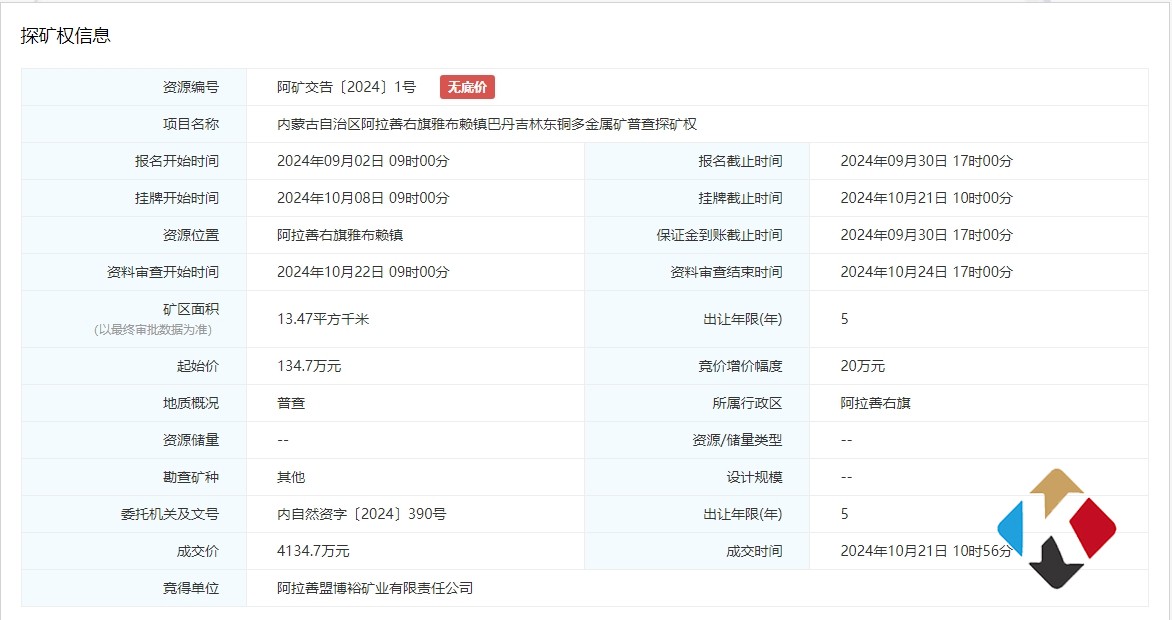Screen dimensions: 1172x620
Task: Select the resource number 阿矿交告〔2024〕1号
Action: coord(346,87)
